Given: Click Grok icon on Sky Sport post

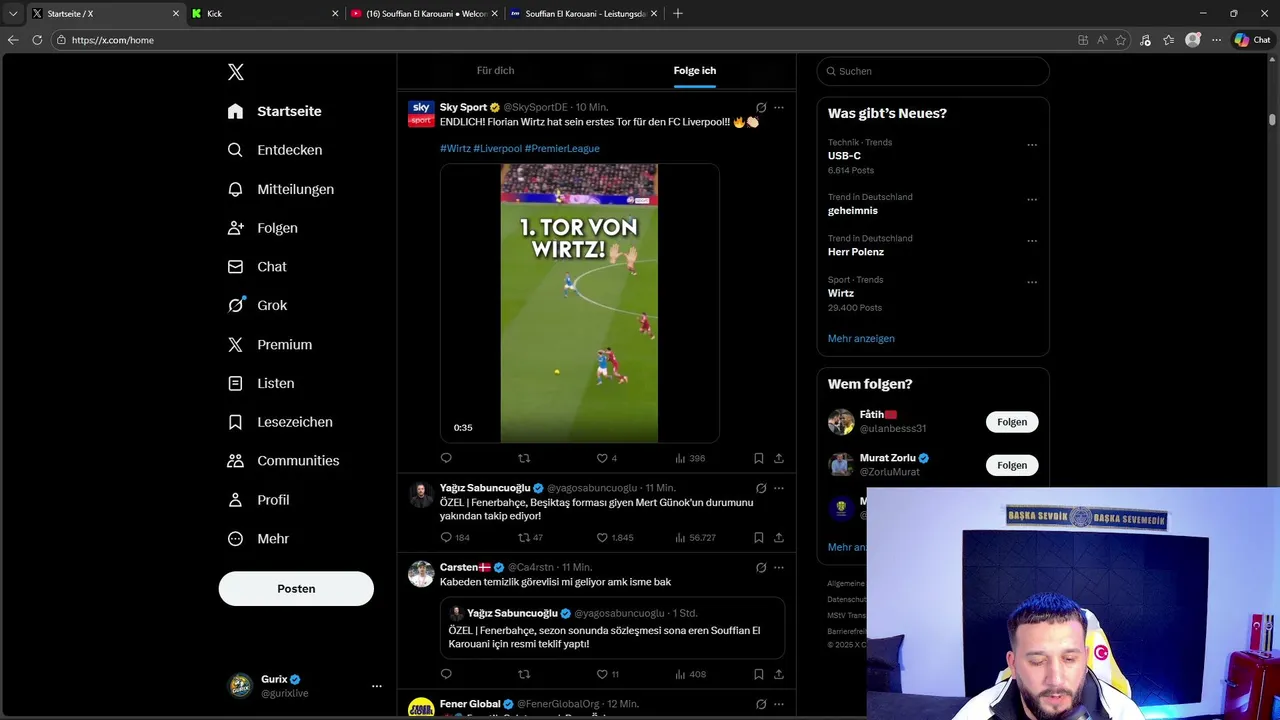Looking at the screenshot, I should pyautogui.click(x=761, y=107).
